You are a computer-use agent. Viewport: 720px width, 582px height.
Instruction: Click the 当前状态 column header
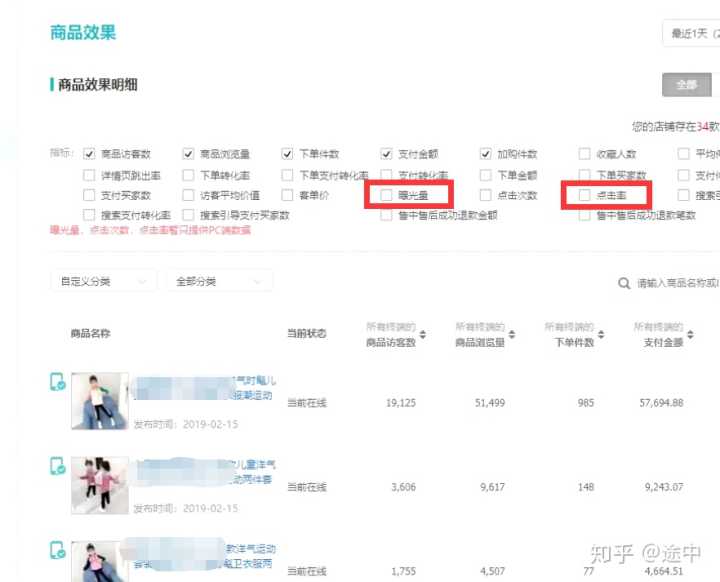[x=307, y=333]
